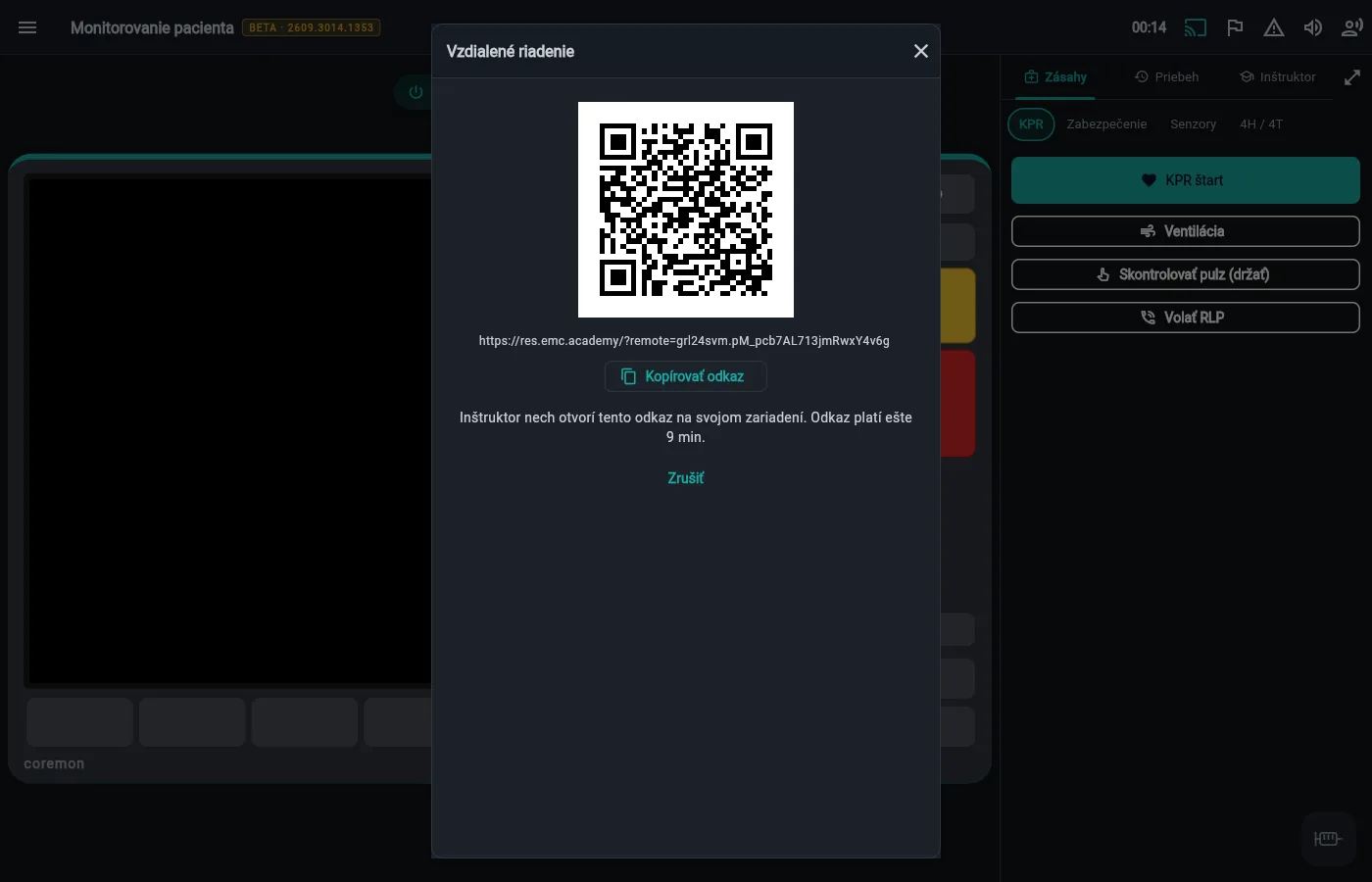Click the cast screen icon
This screenshot has height=882, width=1372.
pos(1195,27)
